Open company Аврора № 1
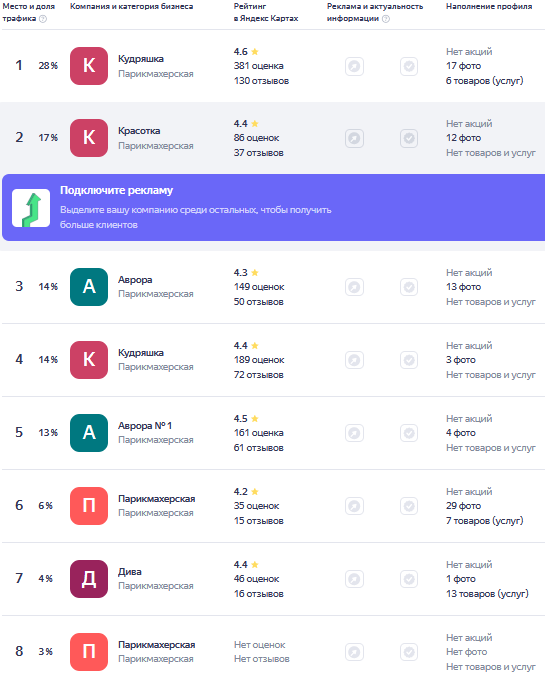The image size is (545, 675). click(145, 426)
